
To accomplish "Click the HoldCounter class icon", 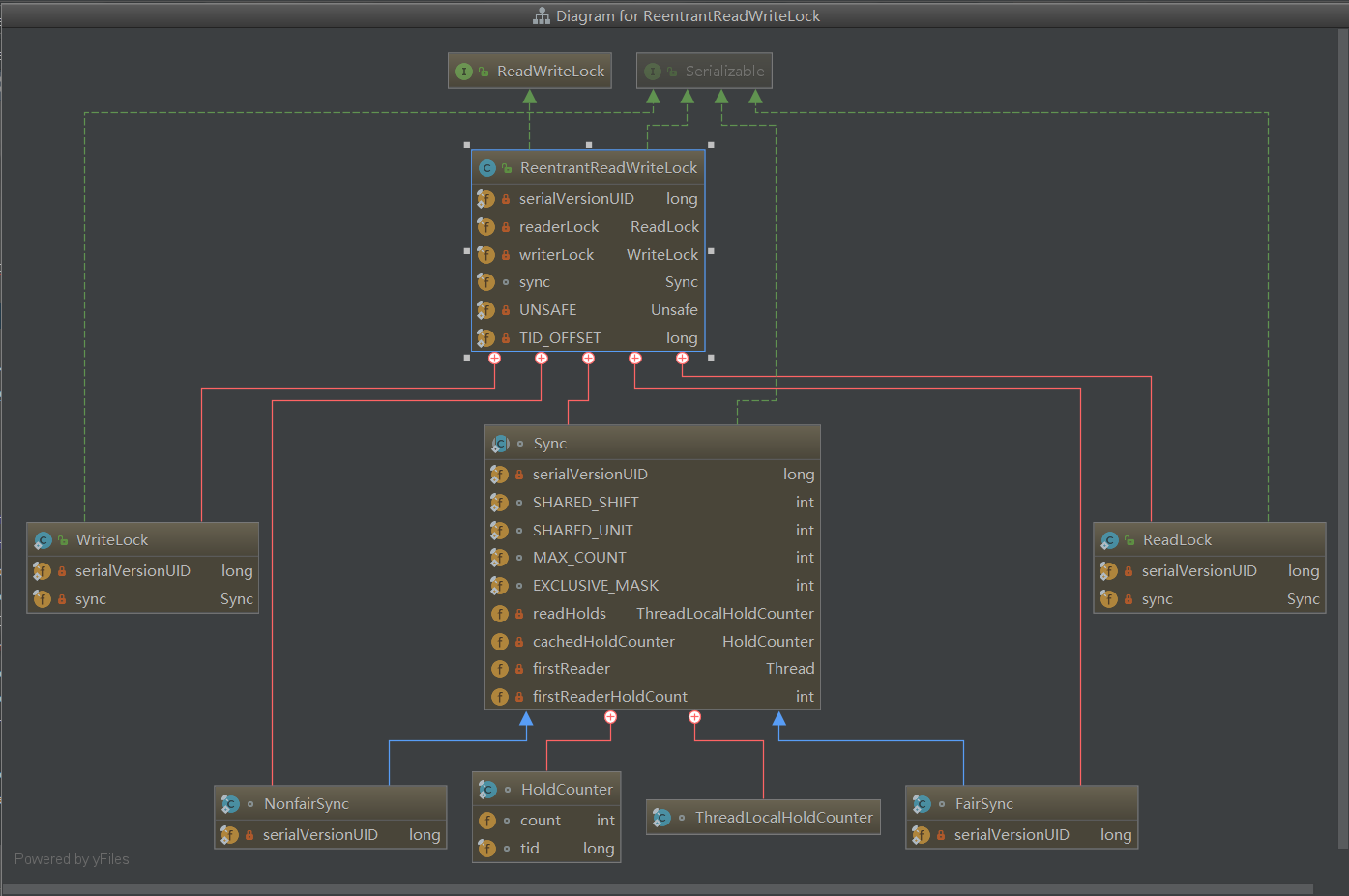I will (x=488, y=790).
